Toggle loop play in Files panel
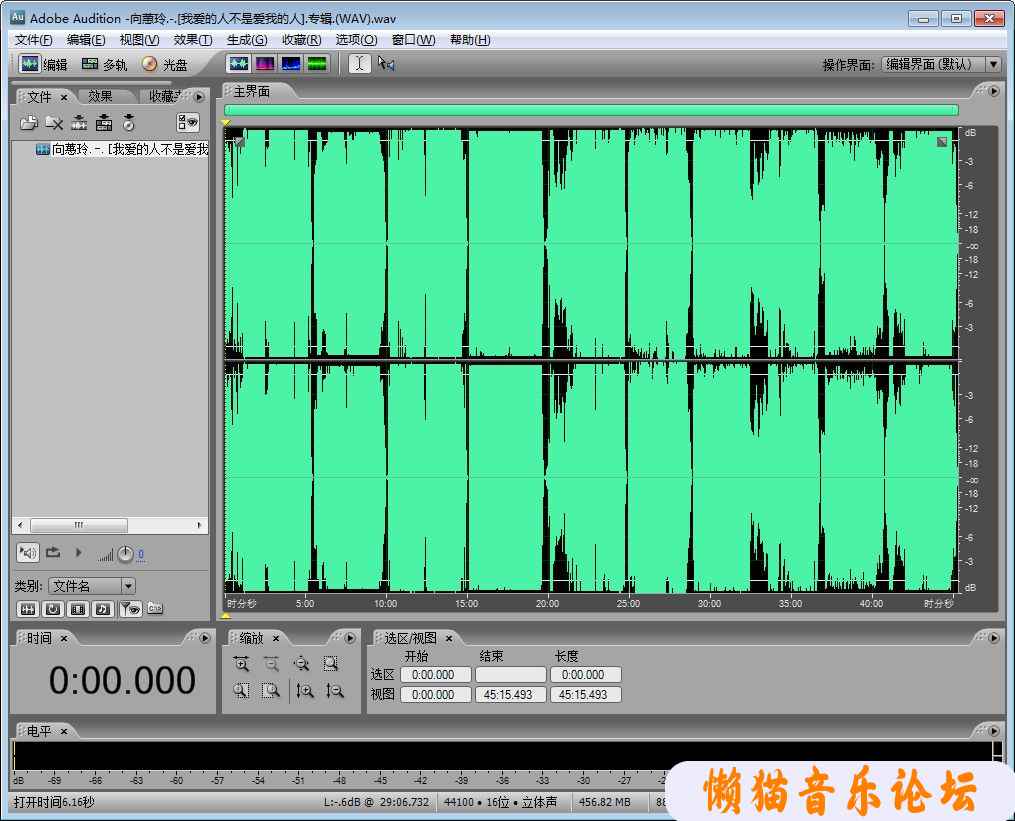The height and width of the screenshot is (821, 1015). tap(53, 553)
